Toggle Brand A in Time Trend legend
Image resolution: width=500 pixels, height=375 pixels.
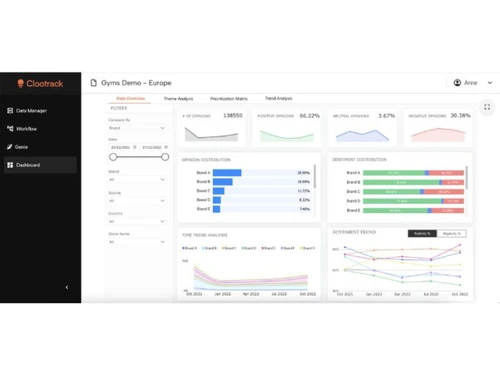(x=189, y=248)
